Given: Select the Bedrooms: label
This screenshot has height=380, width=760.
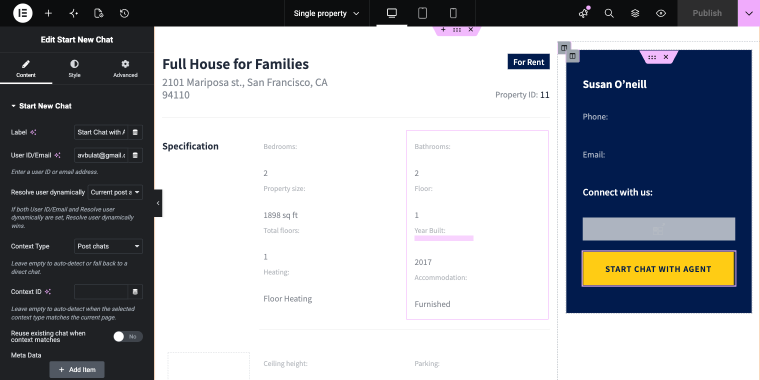Looking at the screenshot, I should [280, 146].
